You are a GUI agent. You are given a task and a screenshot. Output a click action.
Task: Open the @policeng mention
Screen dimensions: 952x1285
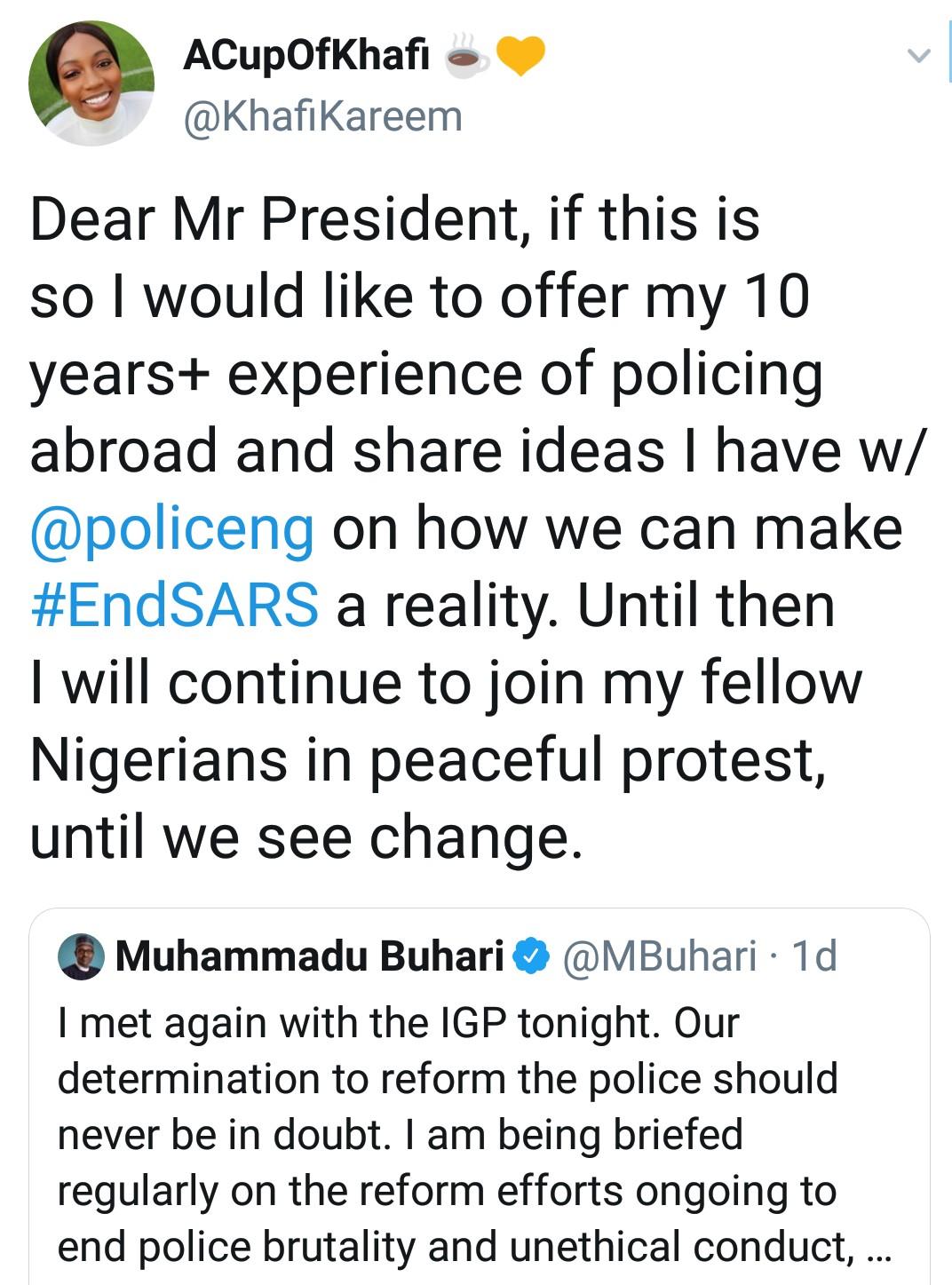pos(172,528)
